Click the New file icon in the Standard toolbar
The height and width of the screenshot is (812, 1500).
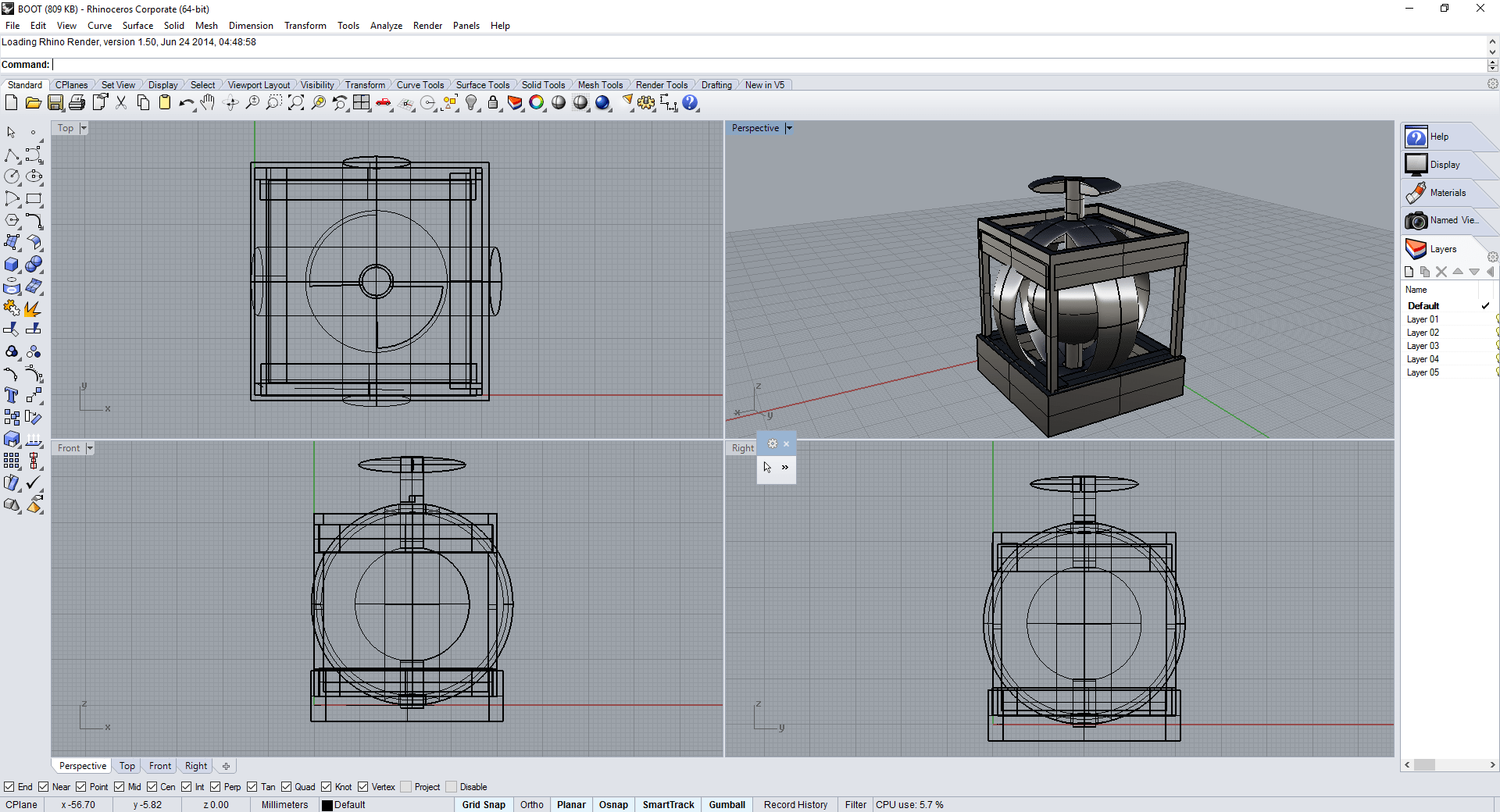point(11,102)
